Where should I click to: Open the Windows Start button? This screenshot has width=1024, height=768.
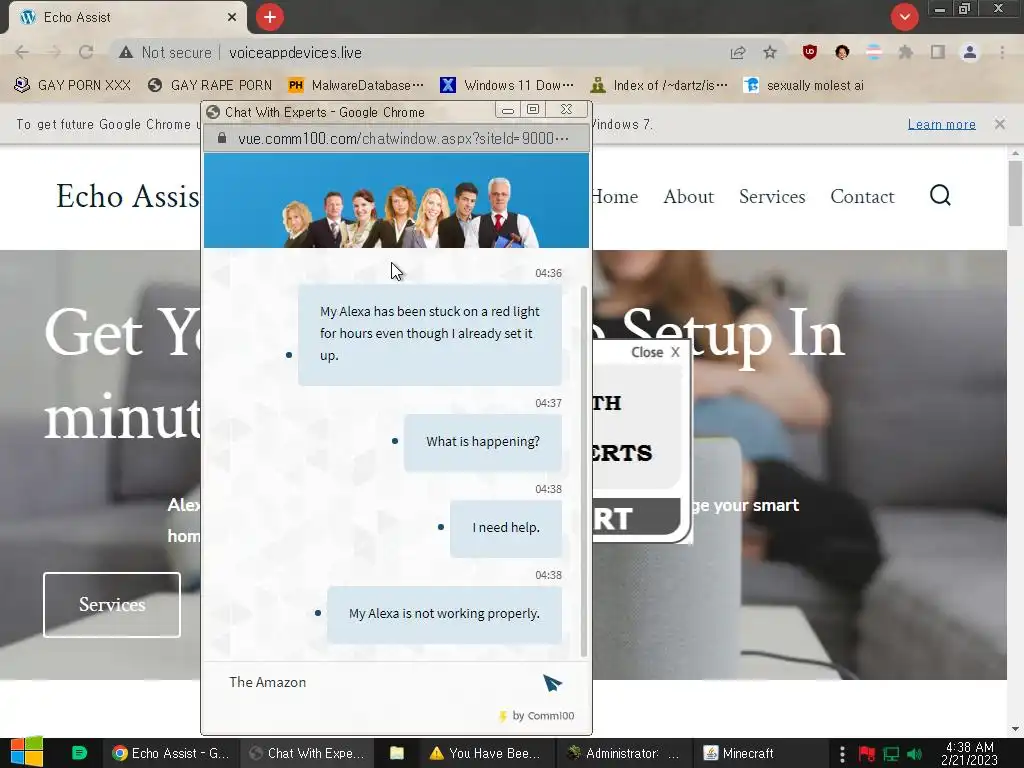27,753
